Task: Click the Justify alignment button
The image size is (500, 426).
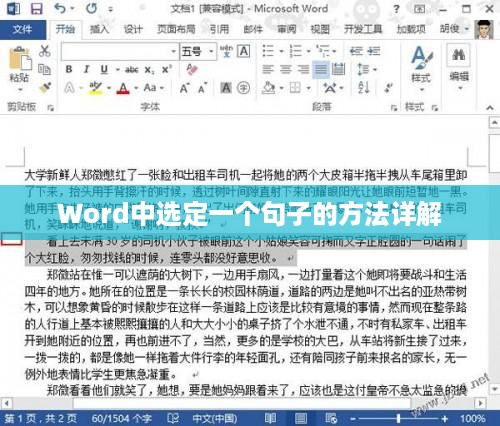Action: [321, 69]
